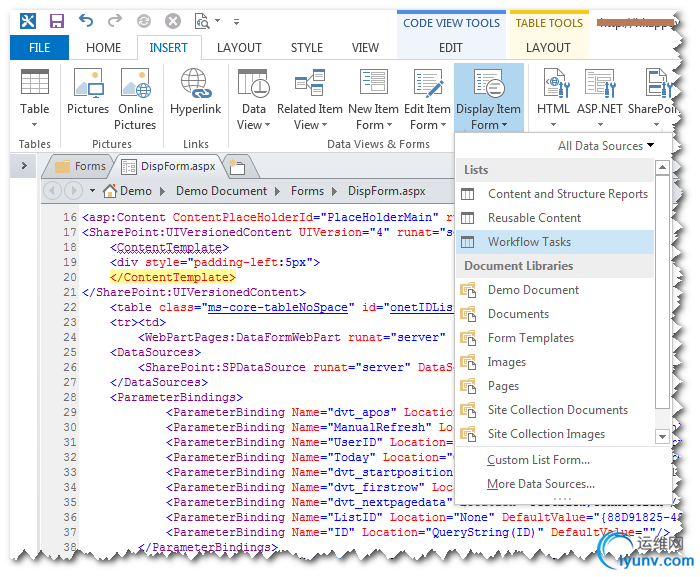
Task: Expand the Edit Item Form dropdown arrow
Action: click(443, 125)
